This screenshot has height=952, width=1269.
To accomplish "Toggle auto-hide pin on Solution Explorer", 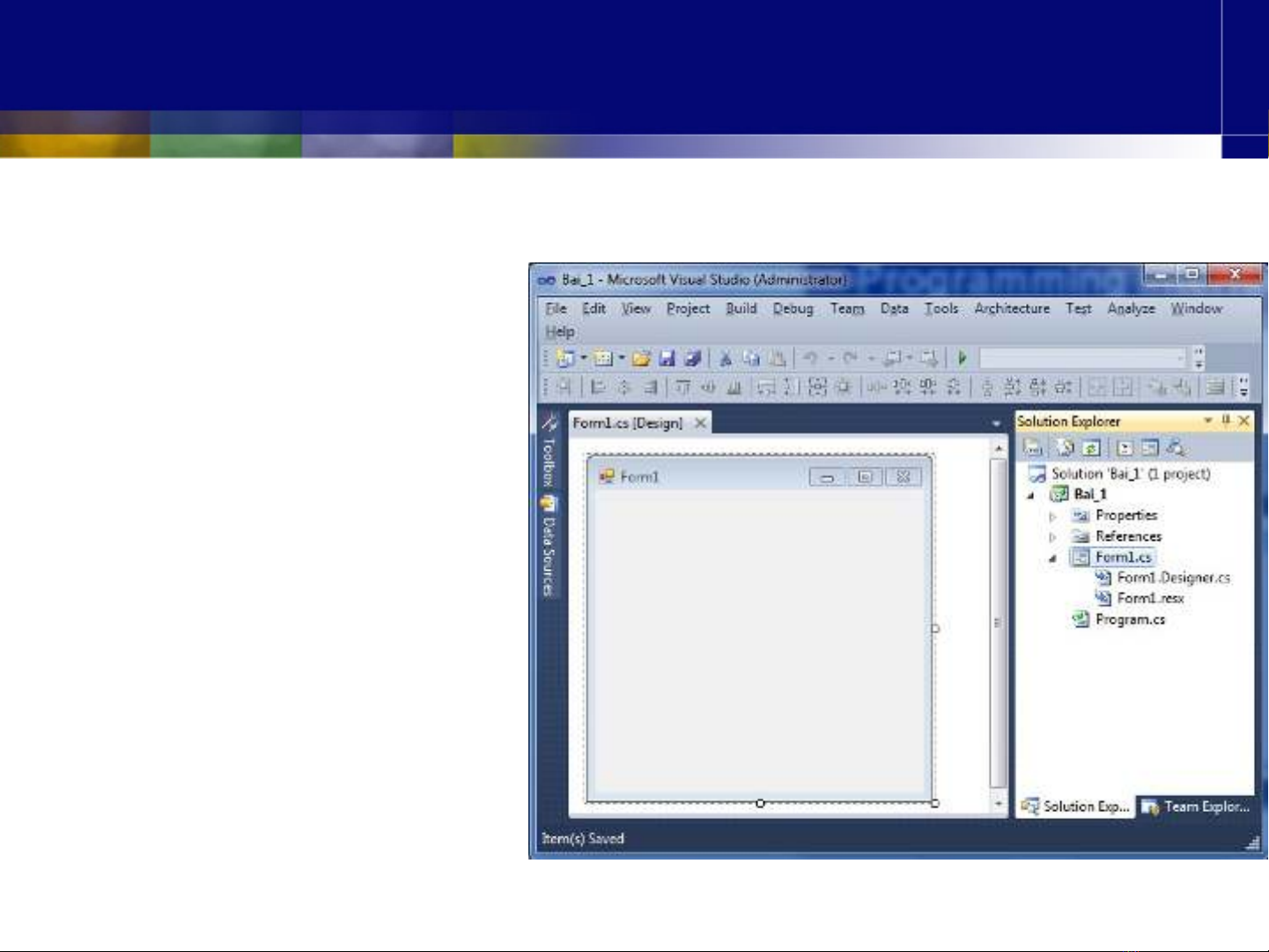I will [x=1225, y=421].
